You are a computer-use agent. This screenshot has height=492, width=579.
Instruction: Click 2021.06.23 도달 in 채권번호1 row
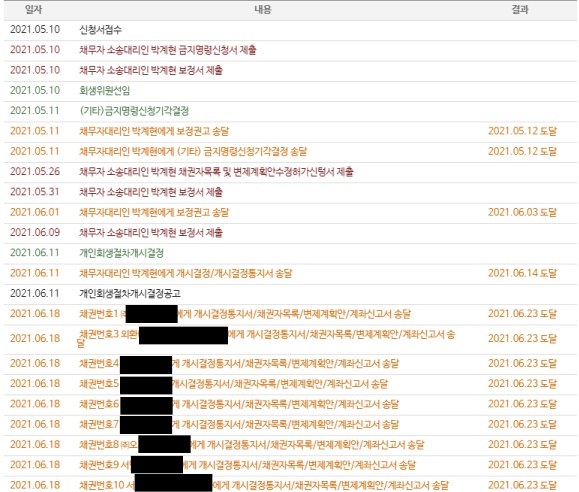523,314
